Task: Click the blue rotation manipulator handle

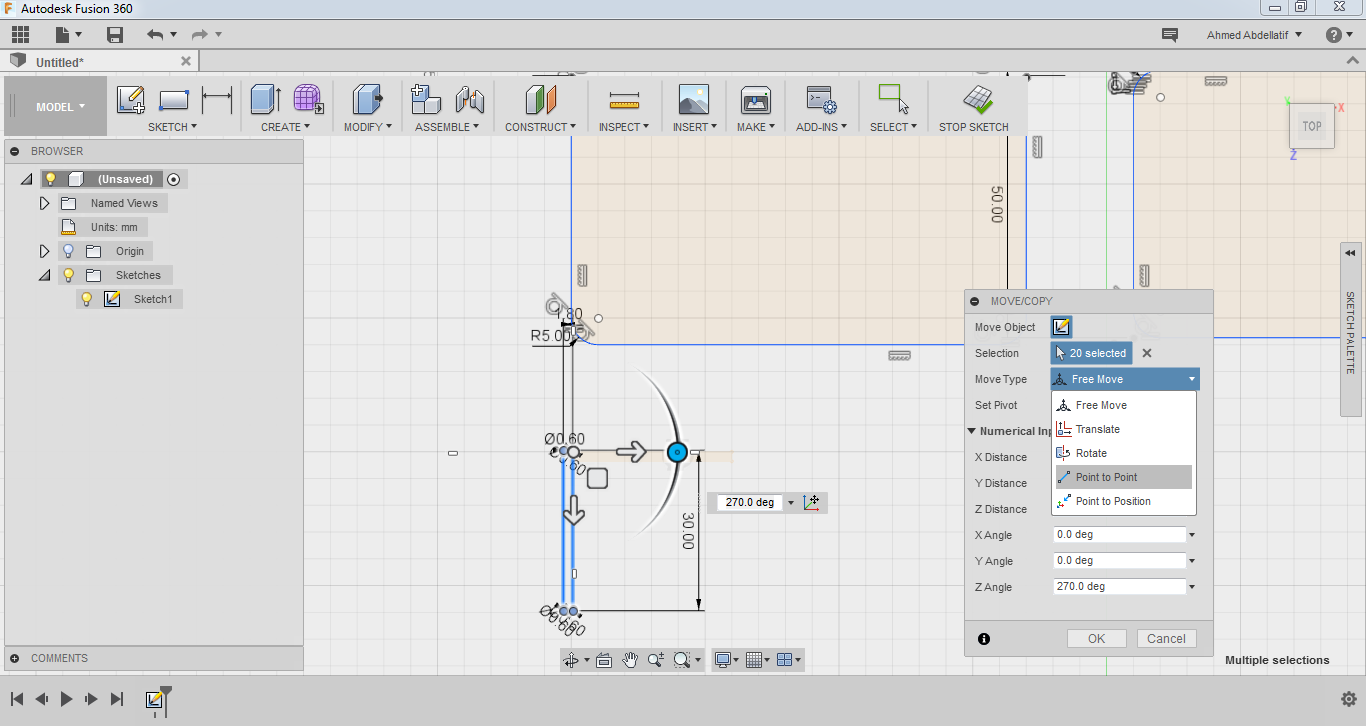Action: 677,452
